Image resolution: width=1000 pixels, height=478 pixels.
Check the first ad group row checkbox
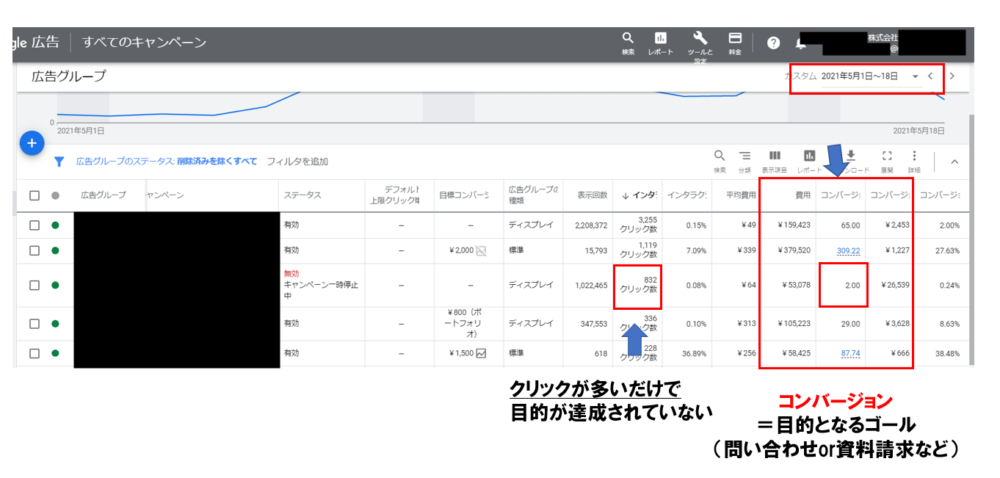point(34,225)
